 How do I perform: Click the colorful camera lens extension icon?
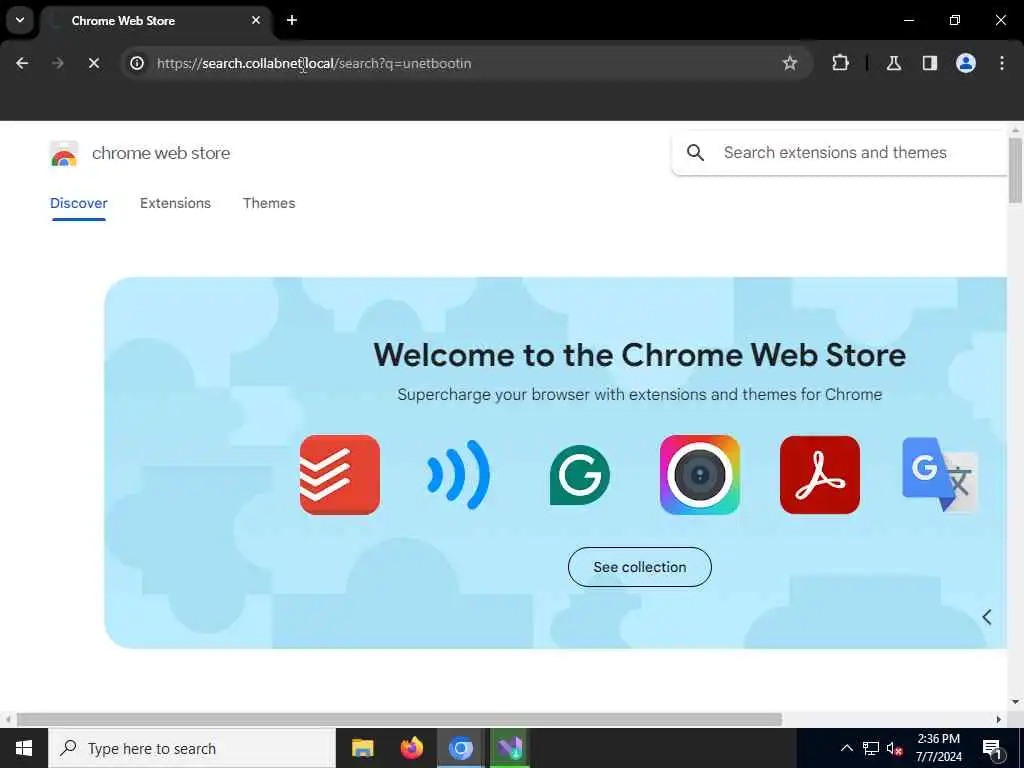click(699, 475)
